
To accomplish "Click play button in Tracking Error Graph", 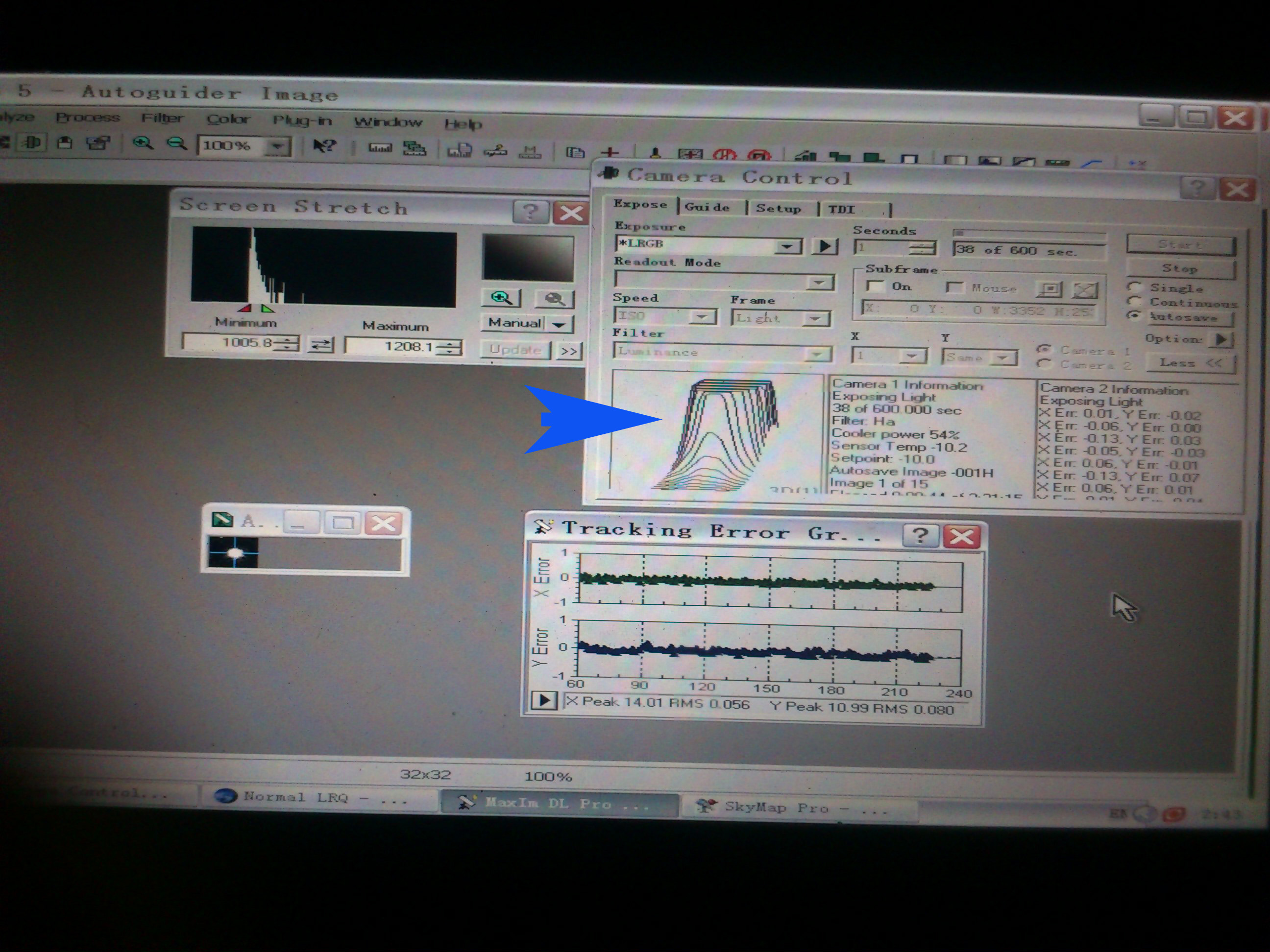I will pos(543,700).
